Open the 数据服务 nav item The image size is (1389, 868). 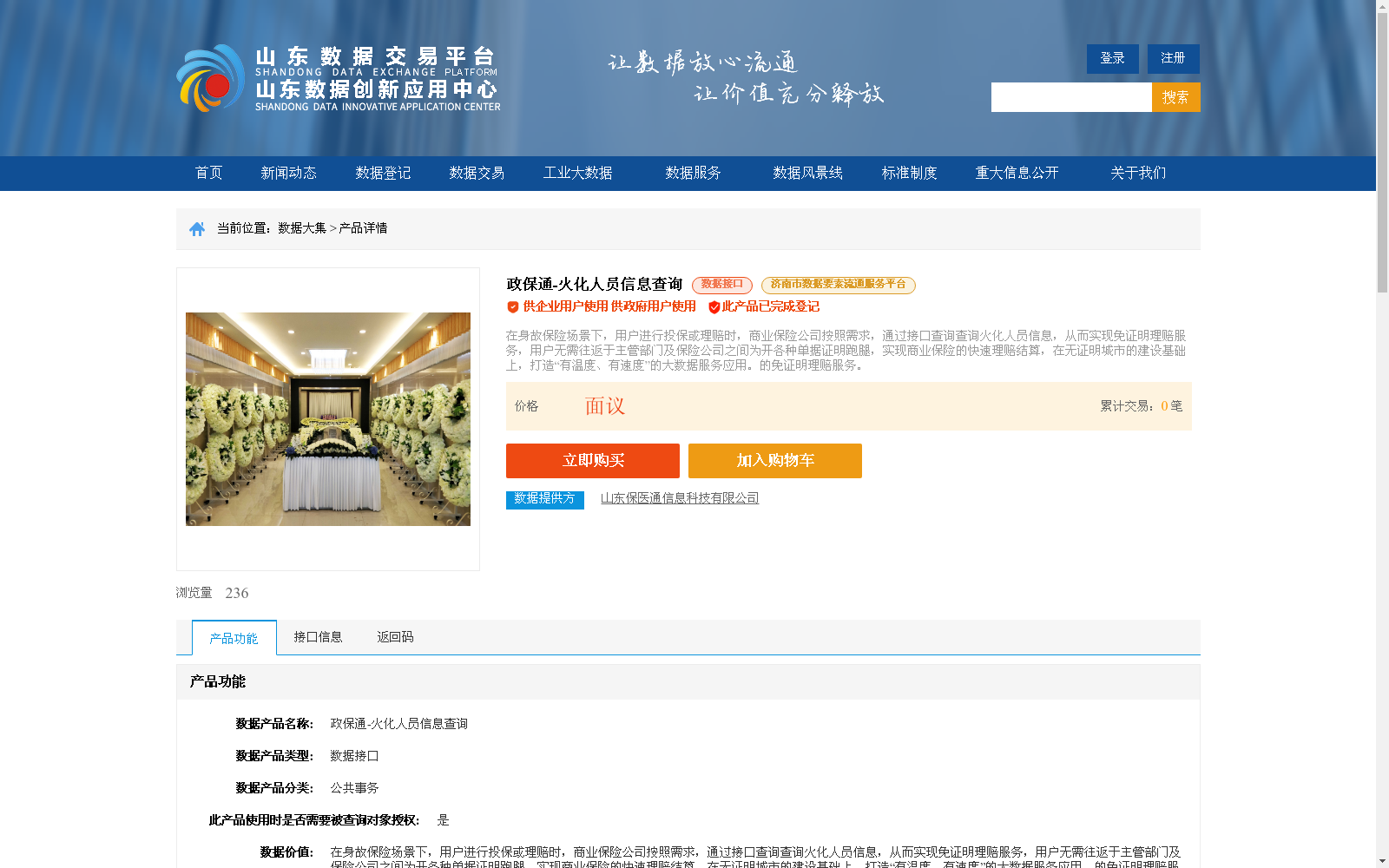[x=694, y=173]
